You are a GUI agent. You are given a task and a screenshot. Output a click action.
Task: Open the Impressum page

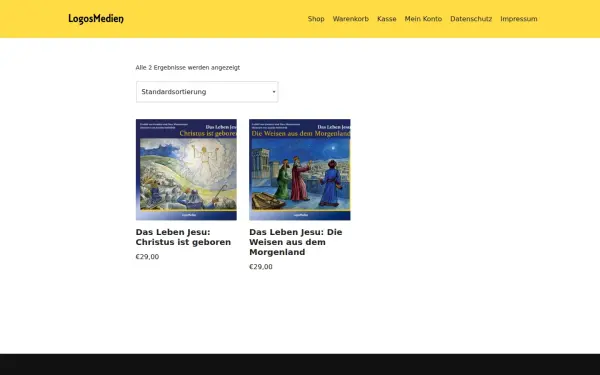coord(518,19)
